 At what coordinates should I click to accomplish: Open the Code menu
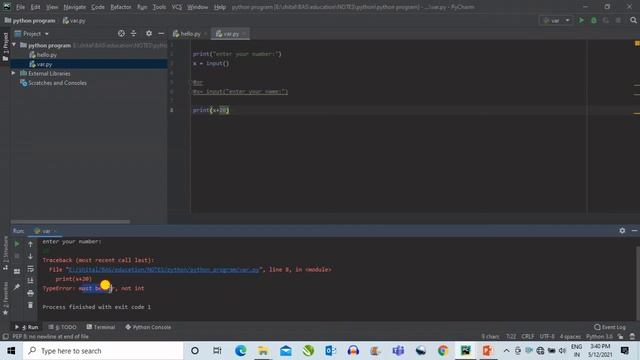coord(98,7)
